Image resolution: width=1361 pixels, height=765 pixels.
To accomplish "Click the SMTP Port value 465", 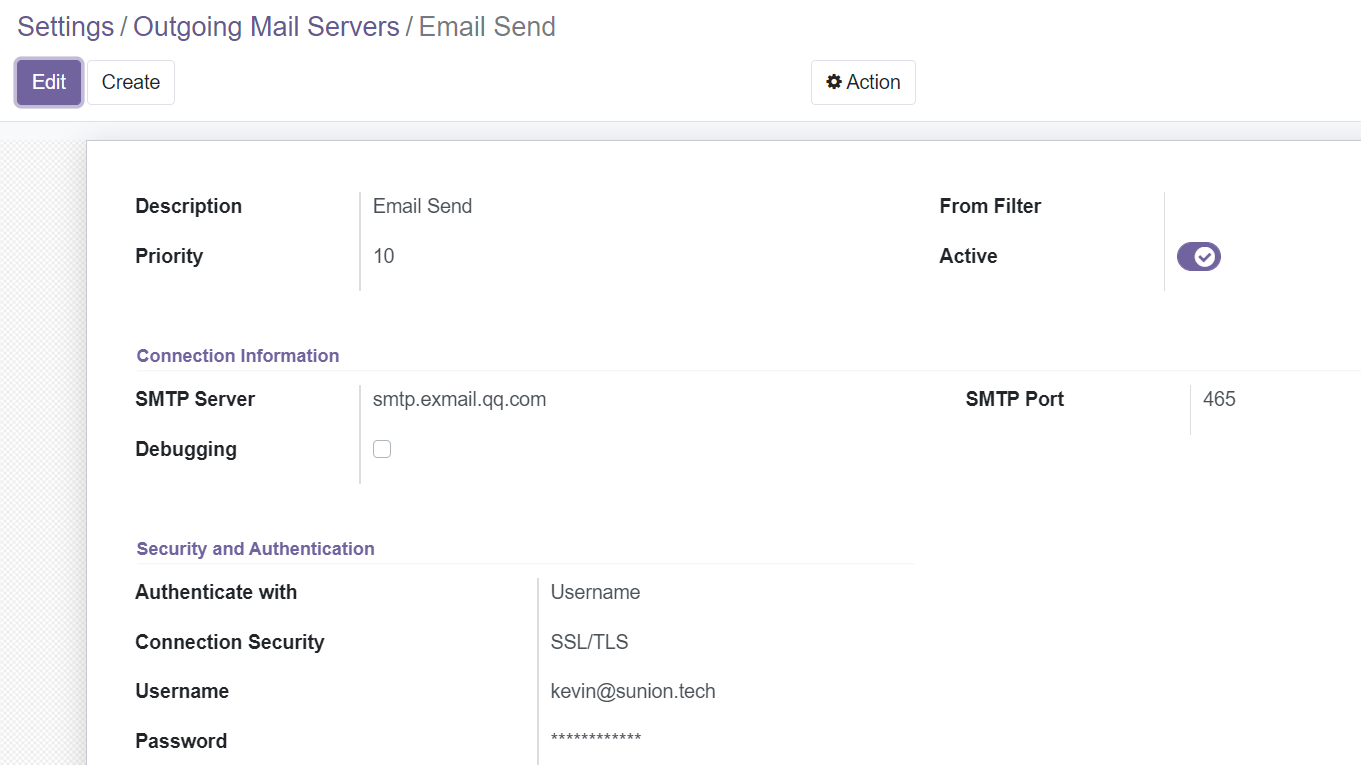I will (1219, 399).
